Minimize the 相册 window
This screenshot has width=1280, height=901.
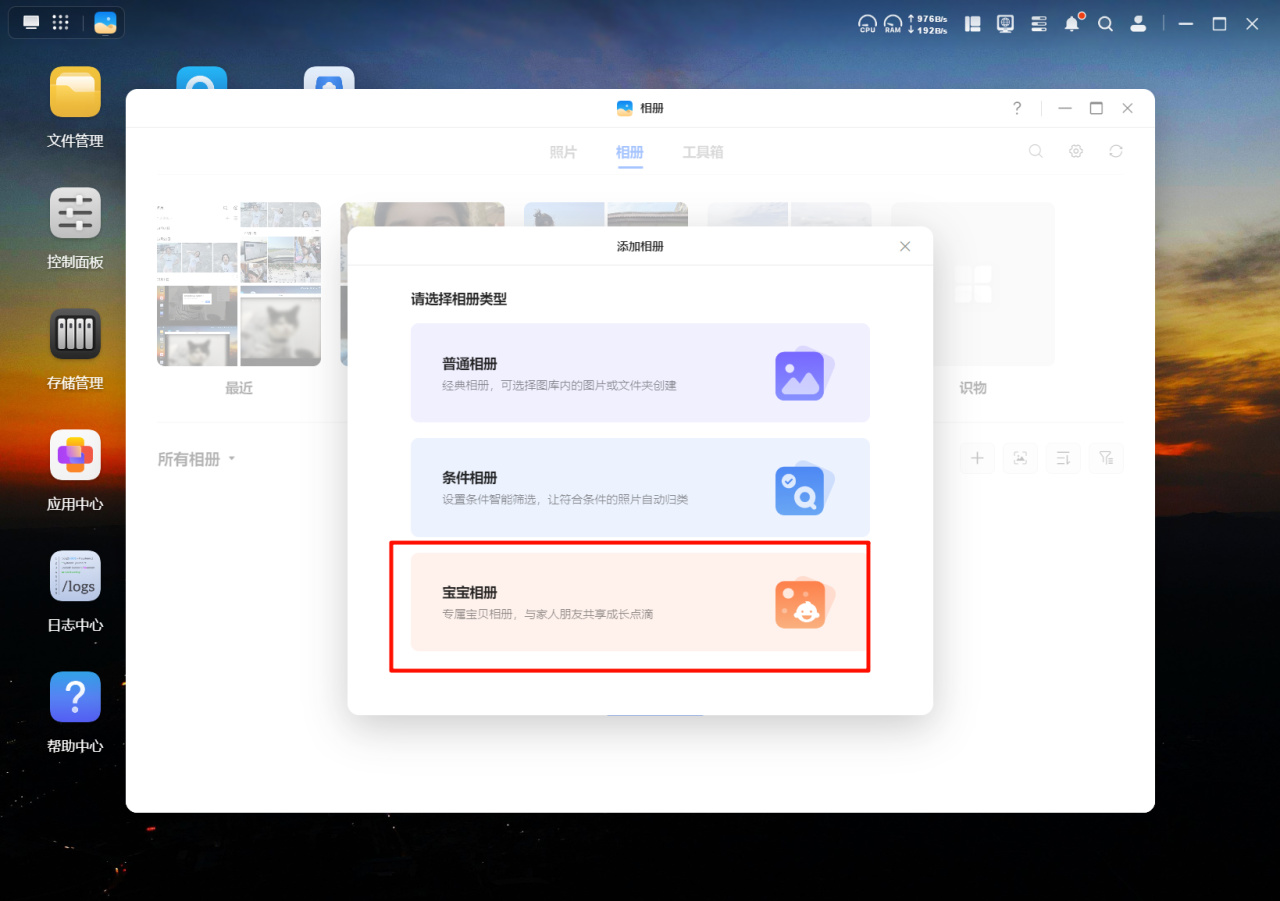coord(1065,108)
